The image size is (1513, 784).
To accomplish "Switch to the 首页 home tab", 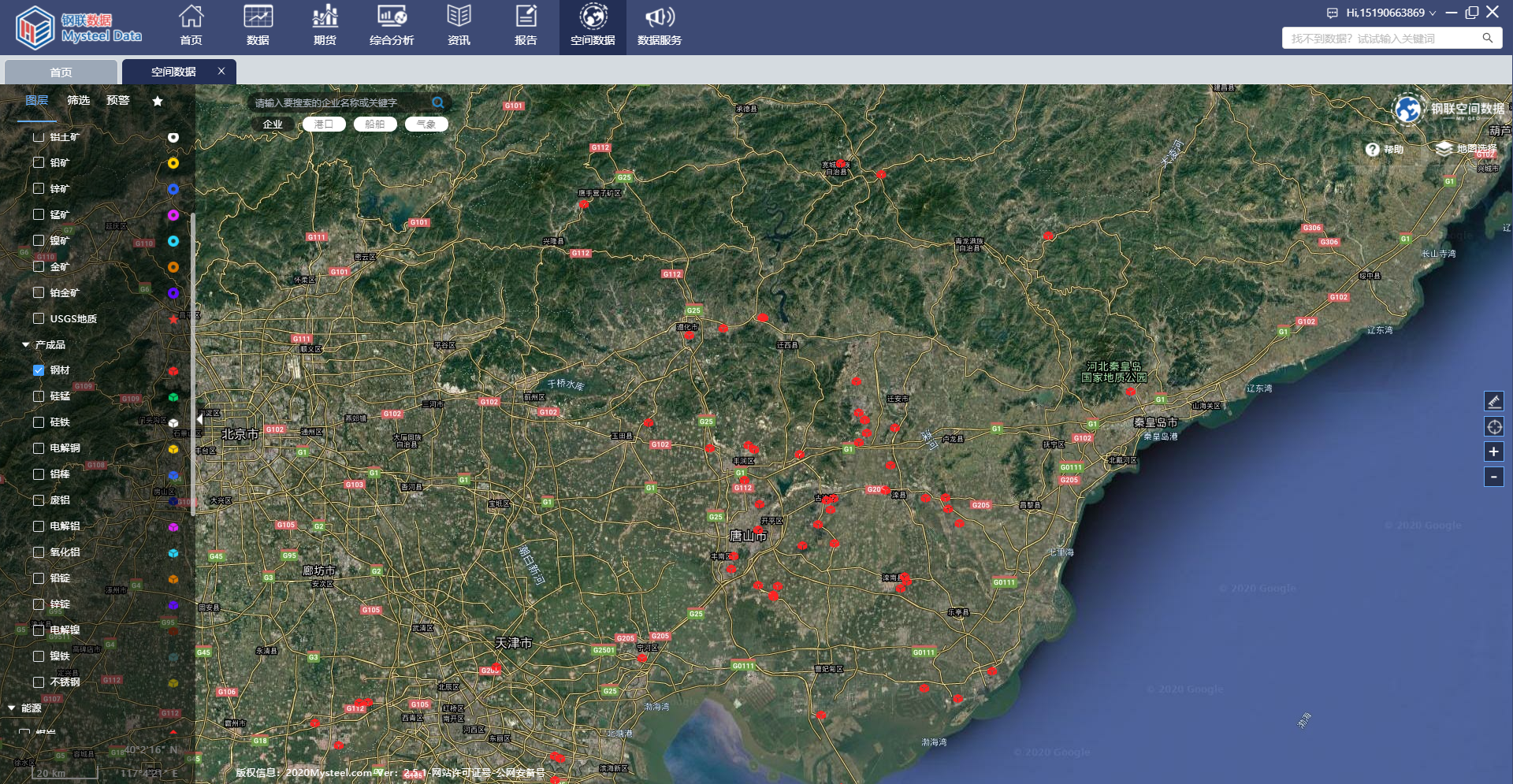I will (61, 72).
